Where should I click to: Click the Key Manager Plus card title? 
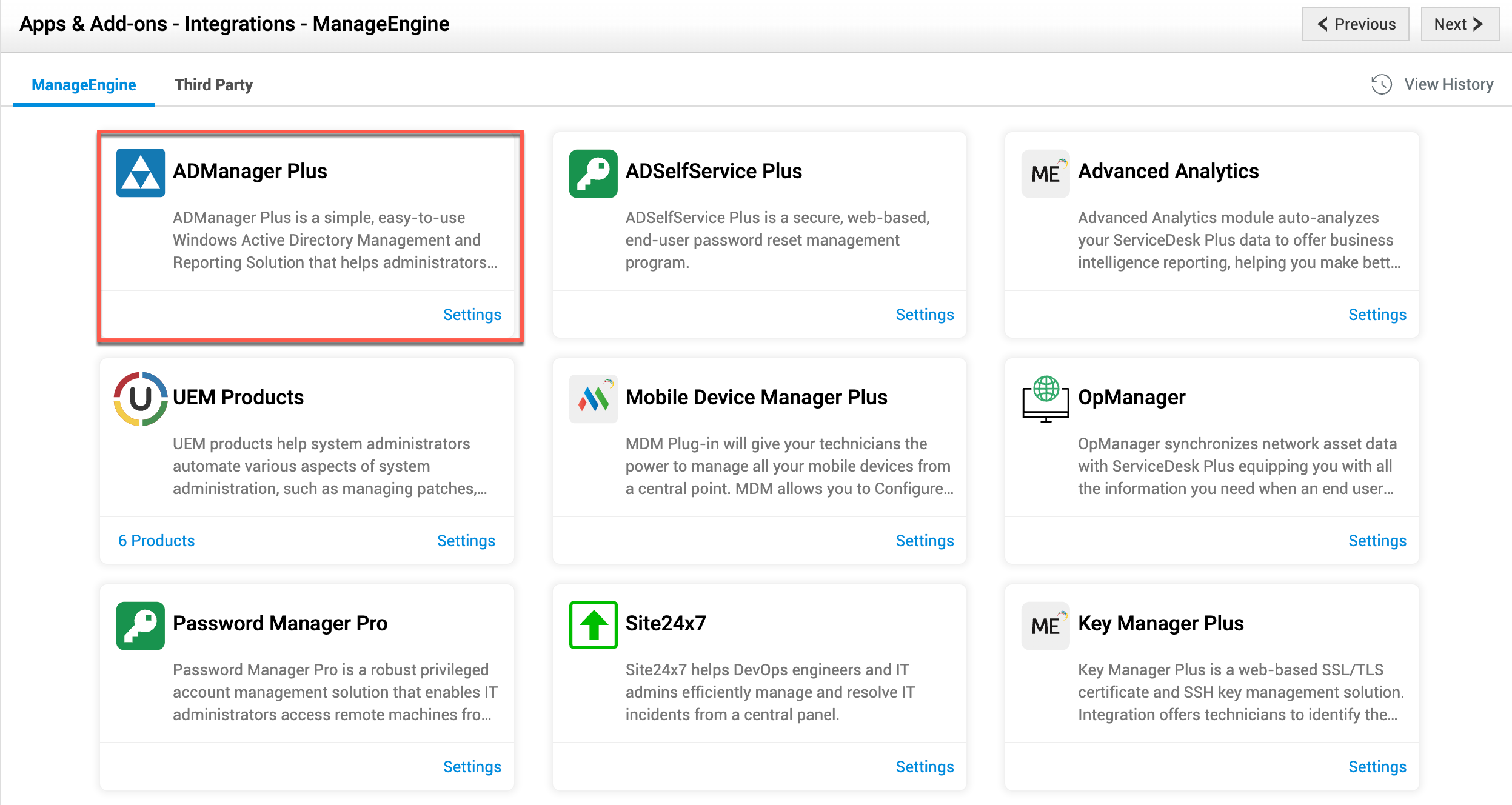[1160, 623]
